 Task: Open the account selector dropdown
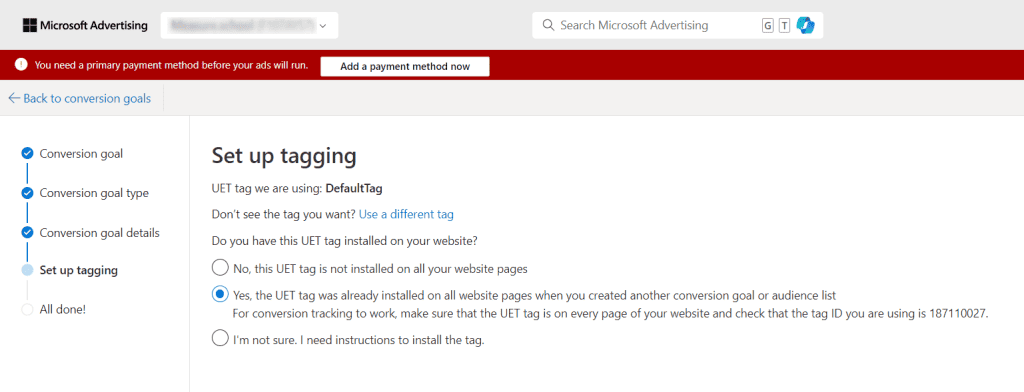click(249, 25)
